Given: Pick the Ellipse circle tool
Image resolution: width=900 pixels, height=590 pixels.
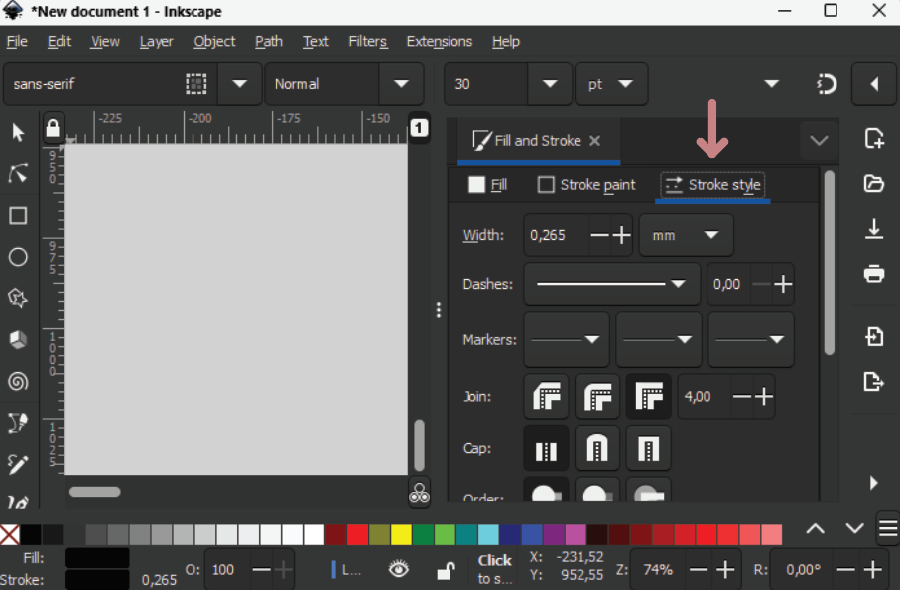Looking at the screenshot, I should coord(18,257).
